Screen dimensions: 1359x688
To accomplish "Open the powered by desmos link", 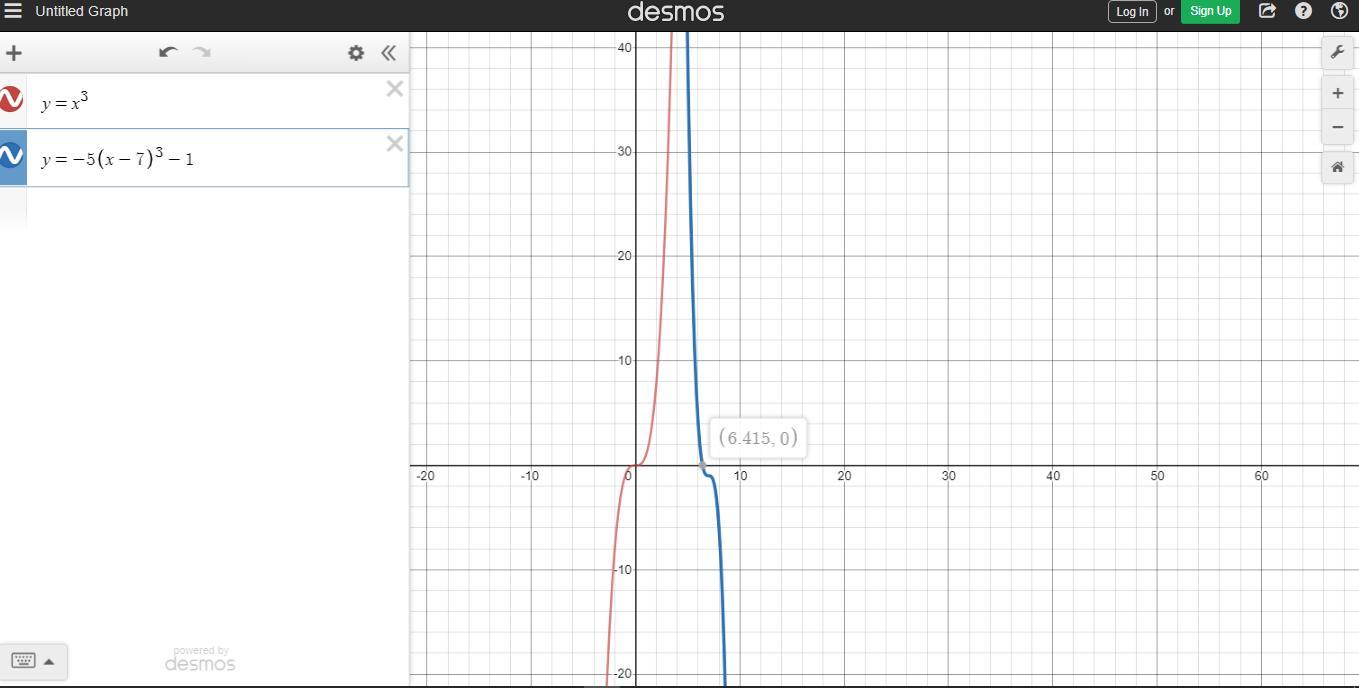I will (x=200, y=659).
